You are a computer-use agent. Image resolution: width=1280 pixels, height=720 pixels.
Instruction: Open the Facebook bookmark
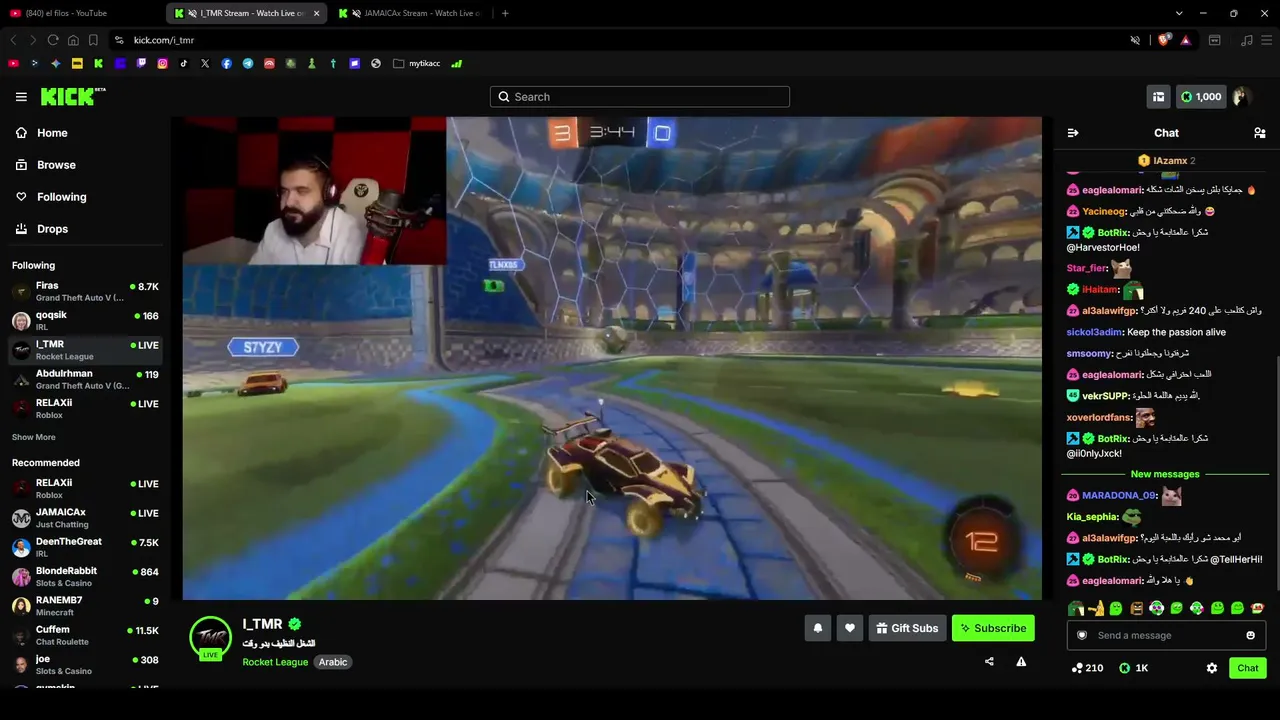(x=227, y=63)
